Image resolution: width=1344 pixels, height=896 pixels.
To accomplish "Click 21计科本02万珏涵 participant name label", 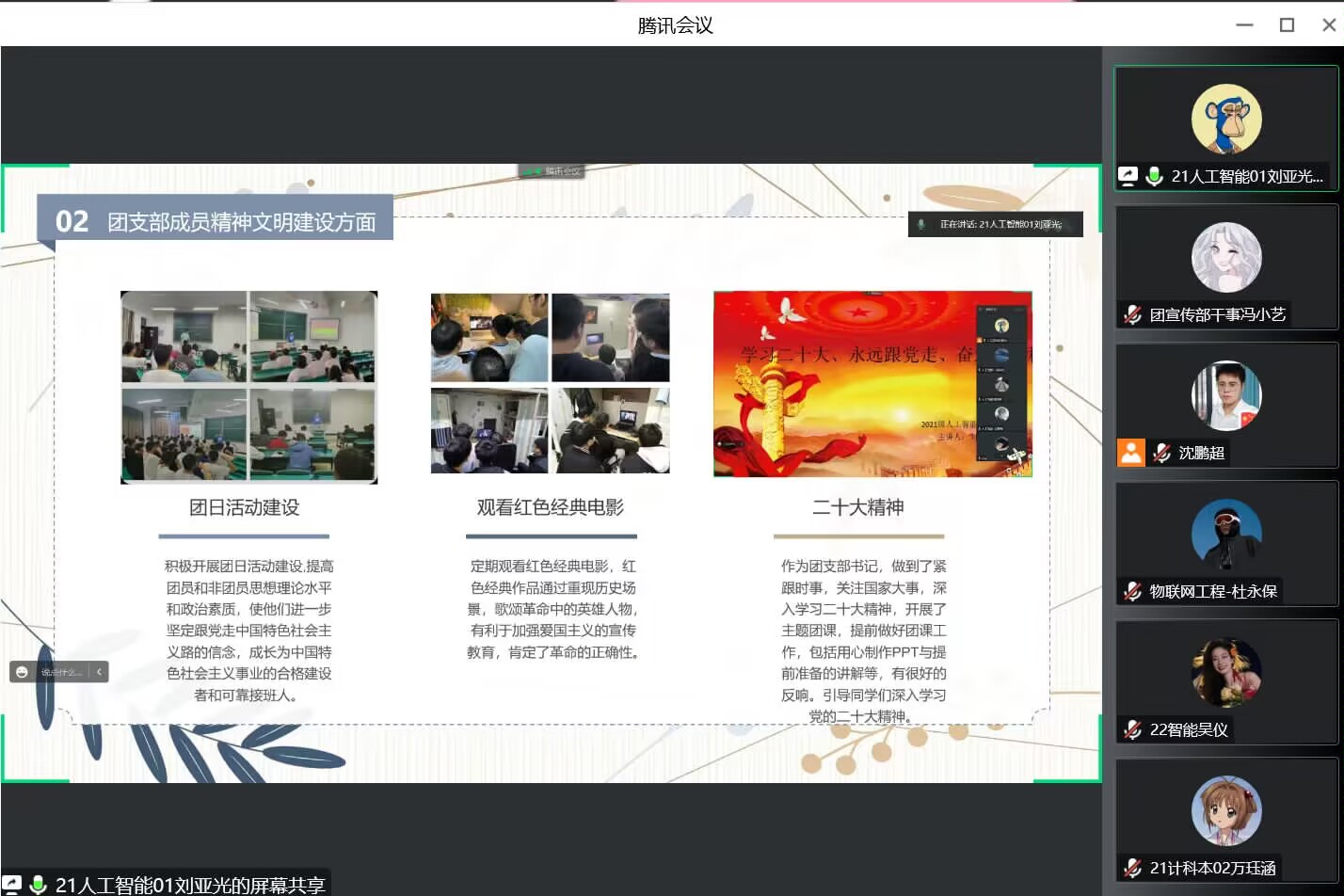I will pyautogui.click(x=1212, y=868).
